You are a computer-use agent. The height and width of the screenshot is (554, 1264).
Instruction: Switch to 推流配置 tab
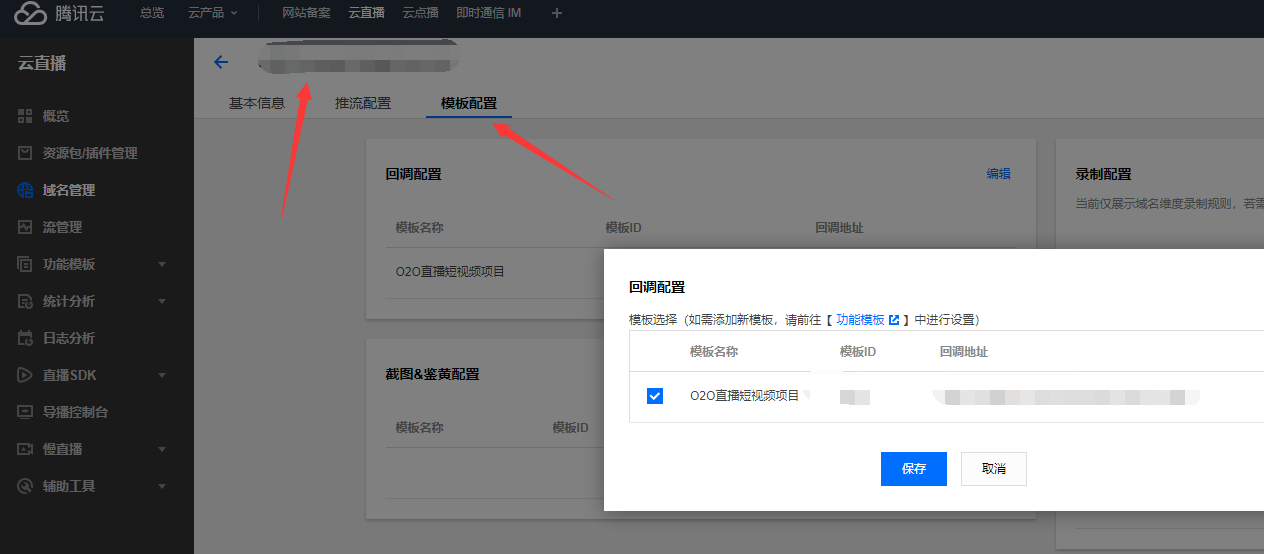click(x=363, y=103)
